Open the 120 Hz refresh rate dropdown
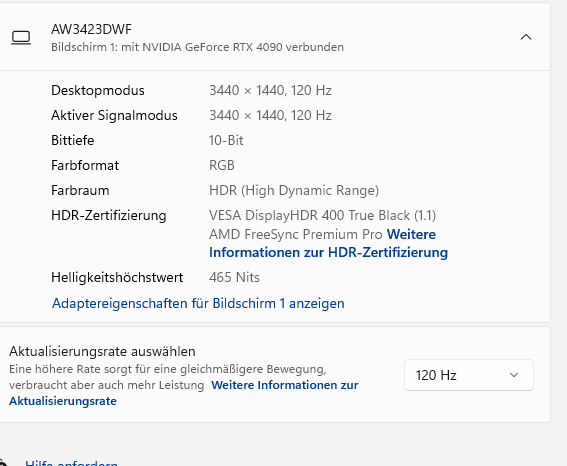 [x=469, y=375]
